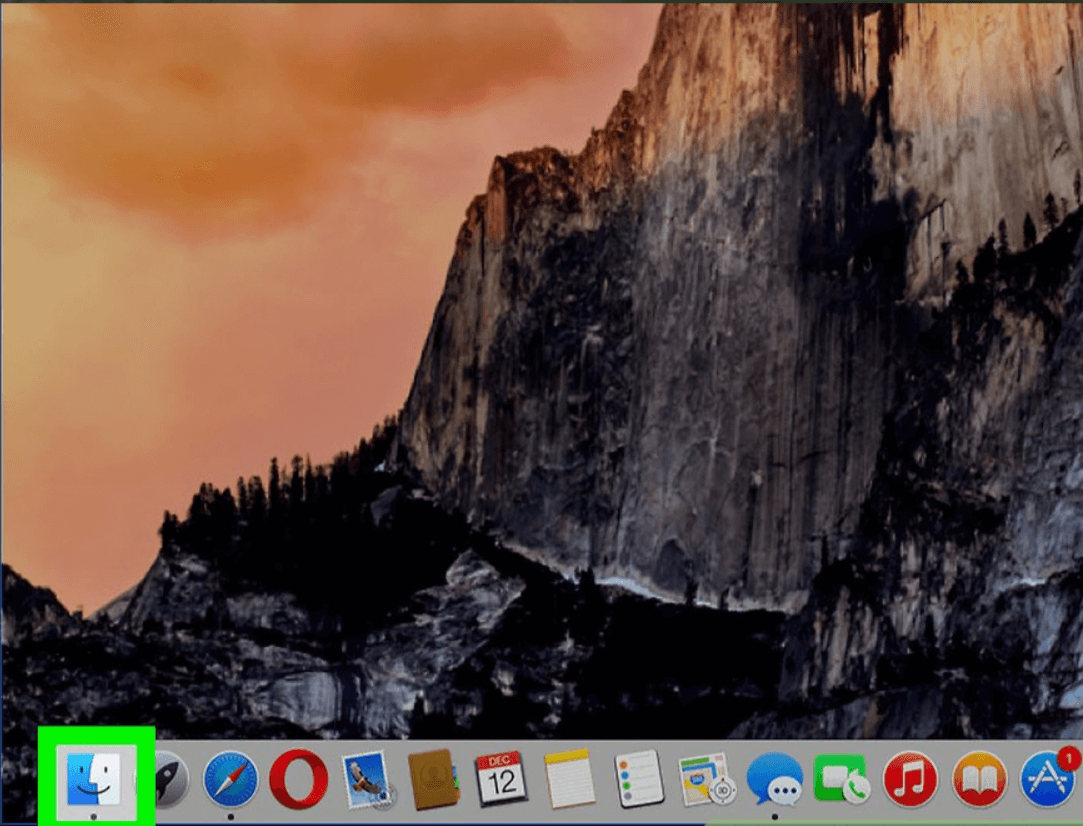Click the running indicator dot under Messages
The width and height of the screenshot is (1083, 826).
[x=775, y=817]
